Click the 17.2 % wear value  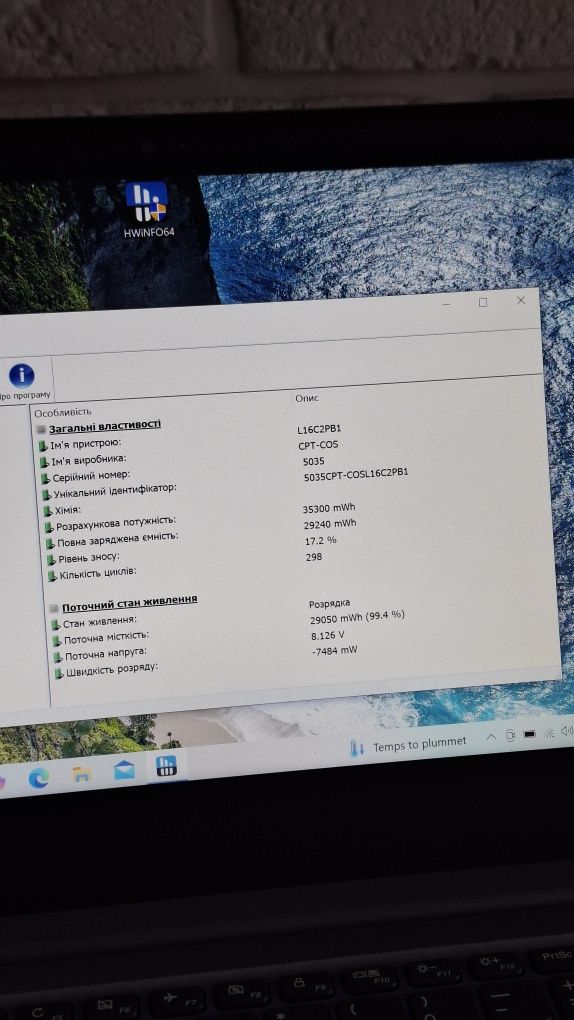[x=321, y=541]
